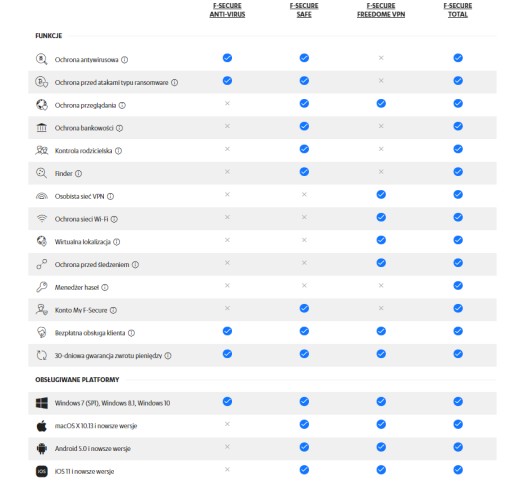Click the Finder info icon
Viewport: 512px width, 483px height.
[x=78, y=173]
